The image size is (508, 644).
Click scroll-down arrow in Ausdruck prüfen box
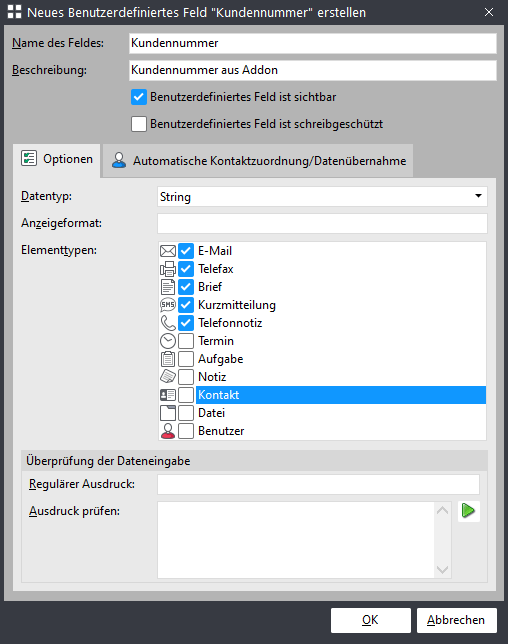[x=442, y=570]
